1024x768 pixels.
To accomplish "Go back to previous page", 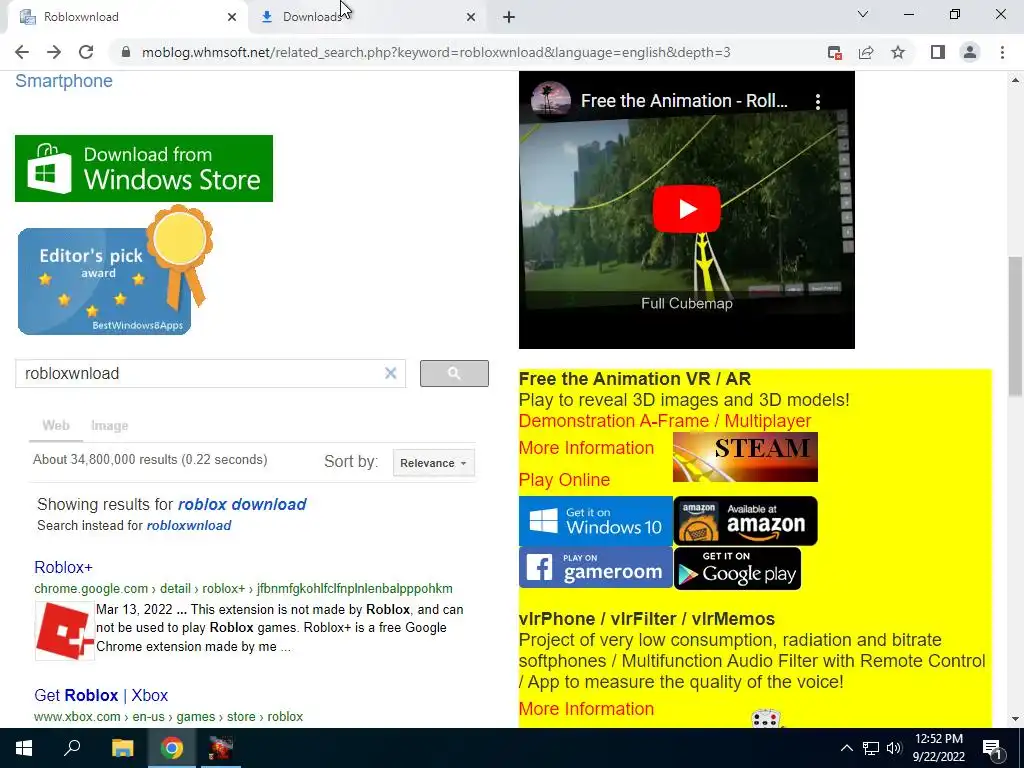I will click(22, 52).
